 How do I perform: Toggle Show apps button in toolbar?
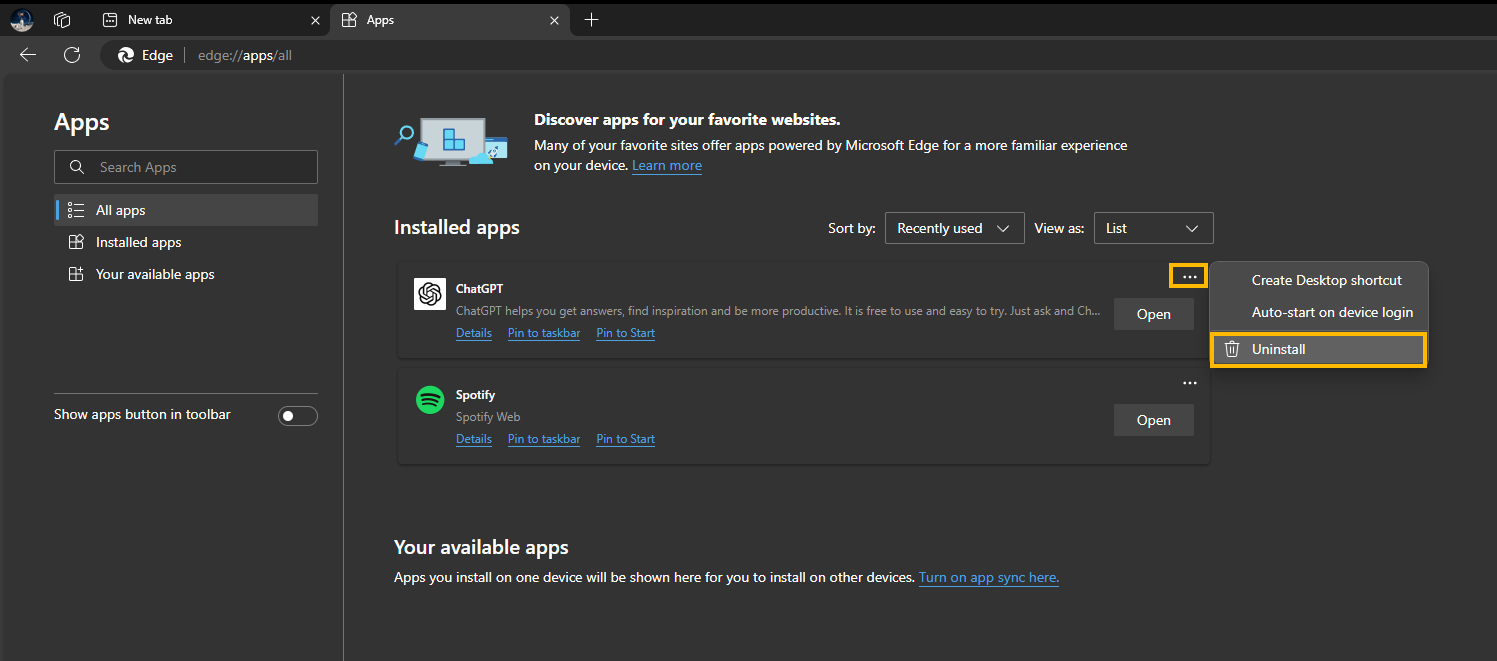tap(297, 416)
